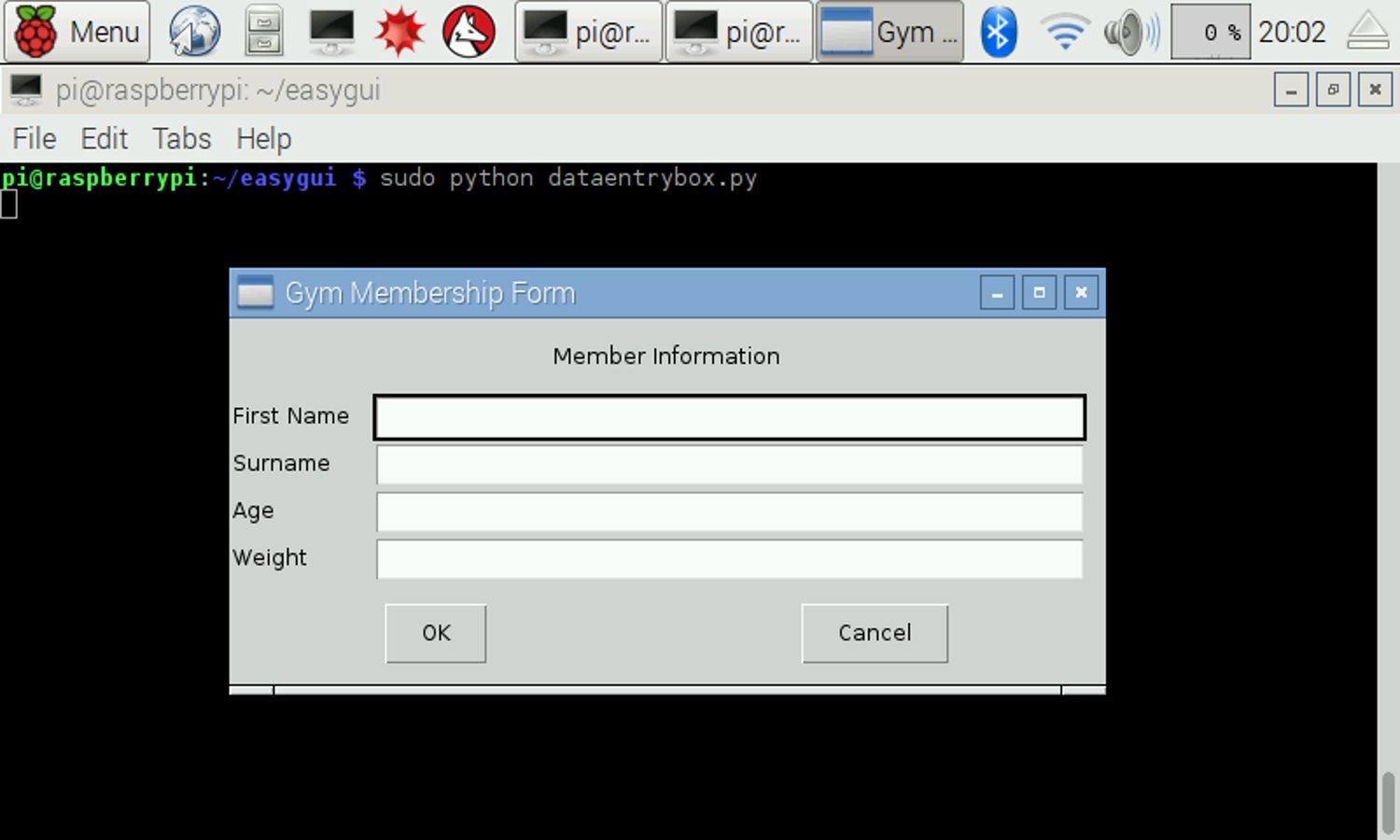
Task: Open the file manager cabinet icon
Action: [x=264, y=31]
